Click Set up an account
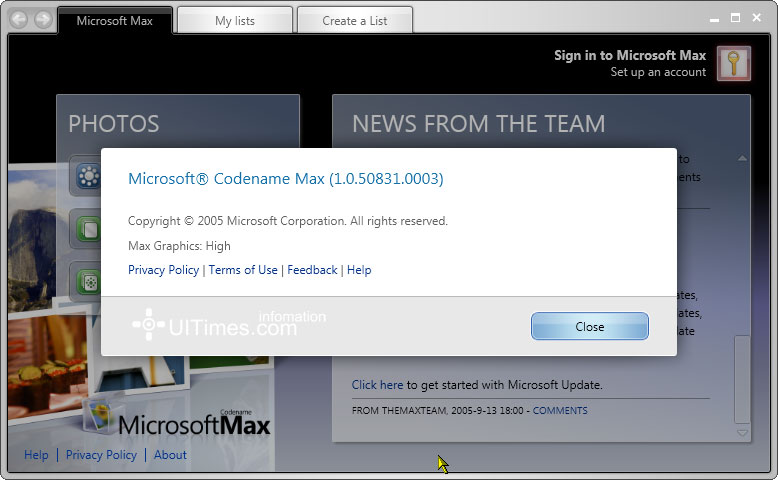Image resolution: width=778 pixels, height=480 pixels. (x=658, y=72)
